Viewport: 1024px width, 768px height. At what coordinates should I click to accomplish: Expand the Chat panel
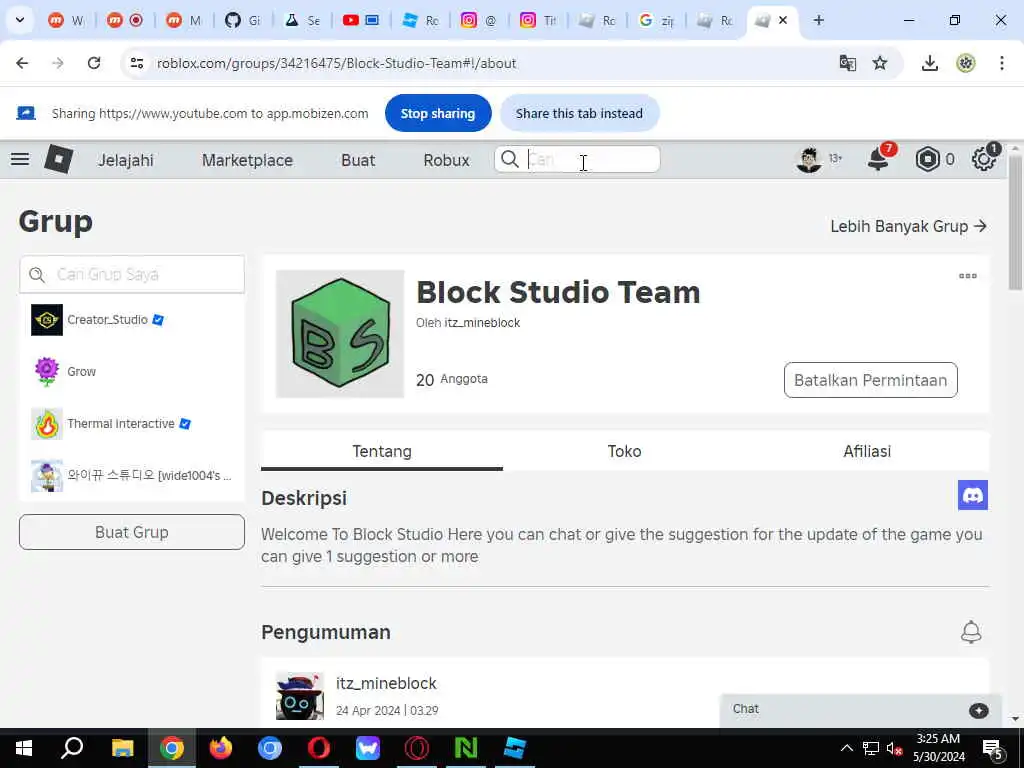(x=861, y=710)
